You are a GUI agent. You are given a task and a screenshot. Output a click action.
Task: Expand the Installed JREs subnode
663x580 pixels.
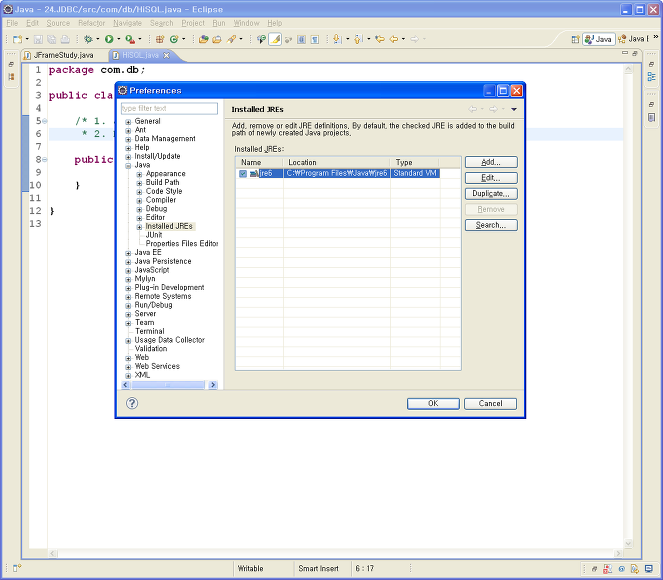pyautogui.click(x=139, y=227)
